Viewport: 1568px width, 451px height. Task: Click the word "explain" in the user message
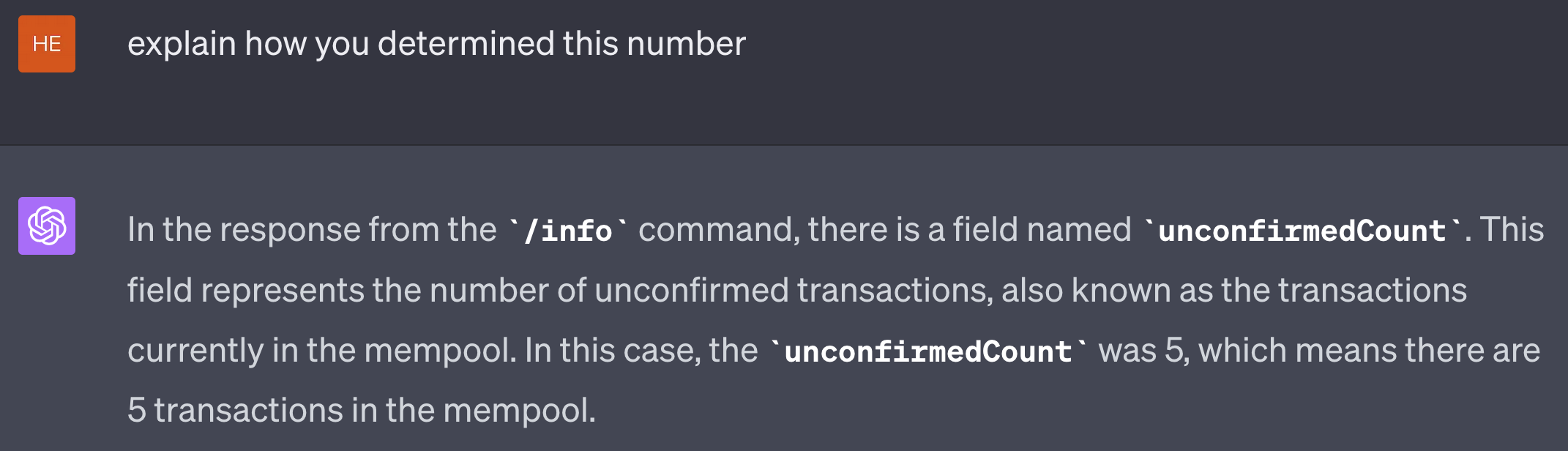point(182,44)
